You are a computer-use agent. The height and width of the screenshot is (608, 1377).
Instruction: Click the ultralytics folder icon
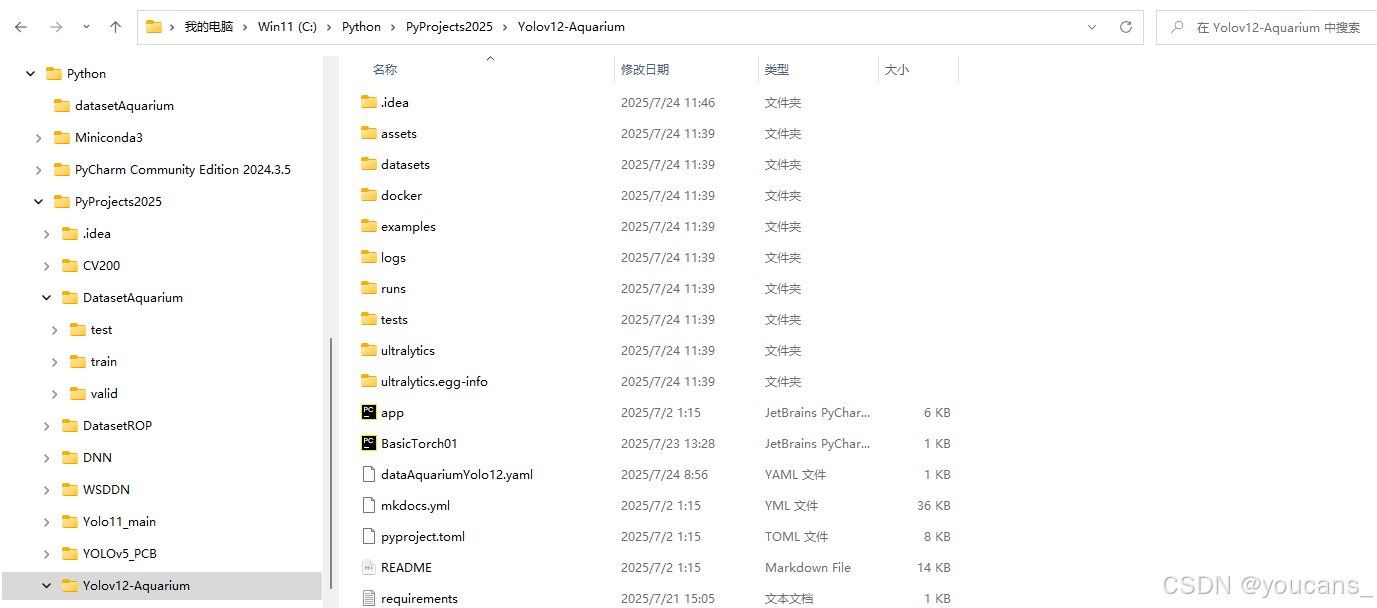click(369, 350)
